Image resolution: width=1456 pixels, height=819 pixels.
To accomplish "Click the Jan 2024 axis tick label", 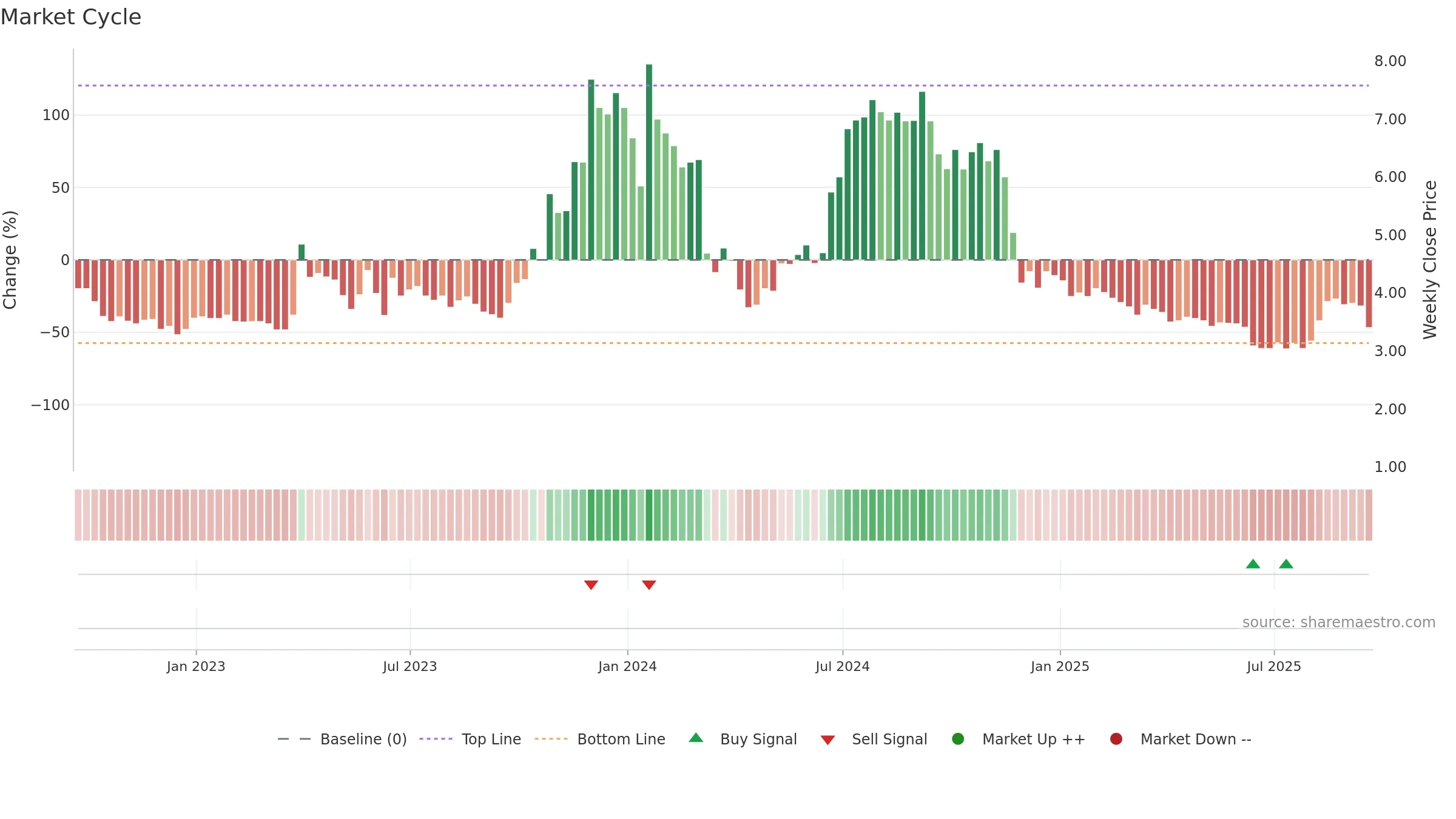I will pyautogui.click(x=627, y=667).
